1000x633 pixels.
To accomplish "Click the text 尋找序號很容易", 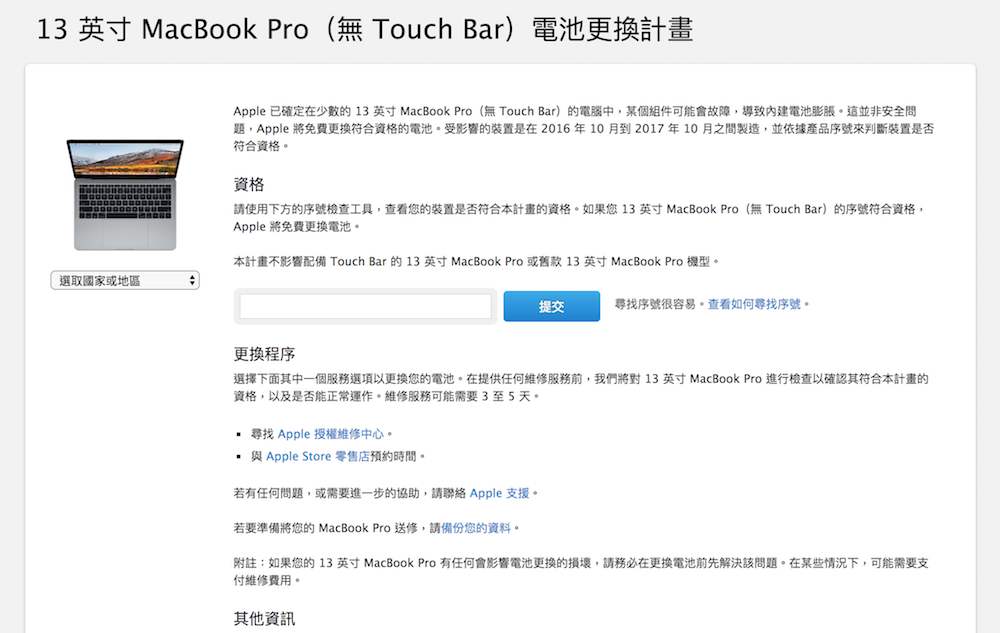I will point(655,304).
